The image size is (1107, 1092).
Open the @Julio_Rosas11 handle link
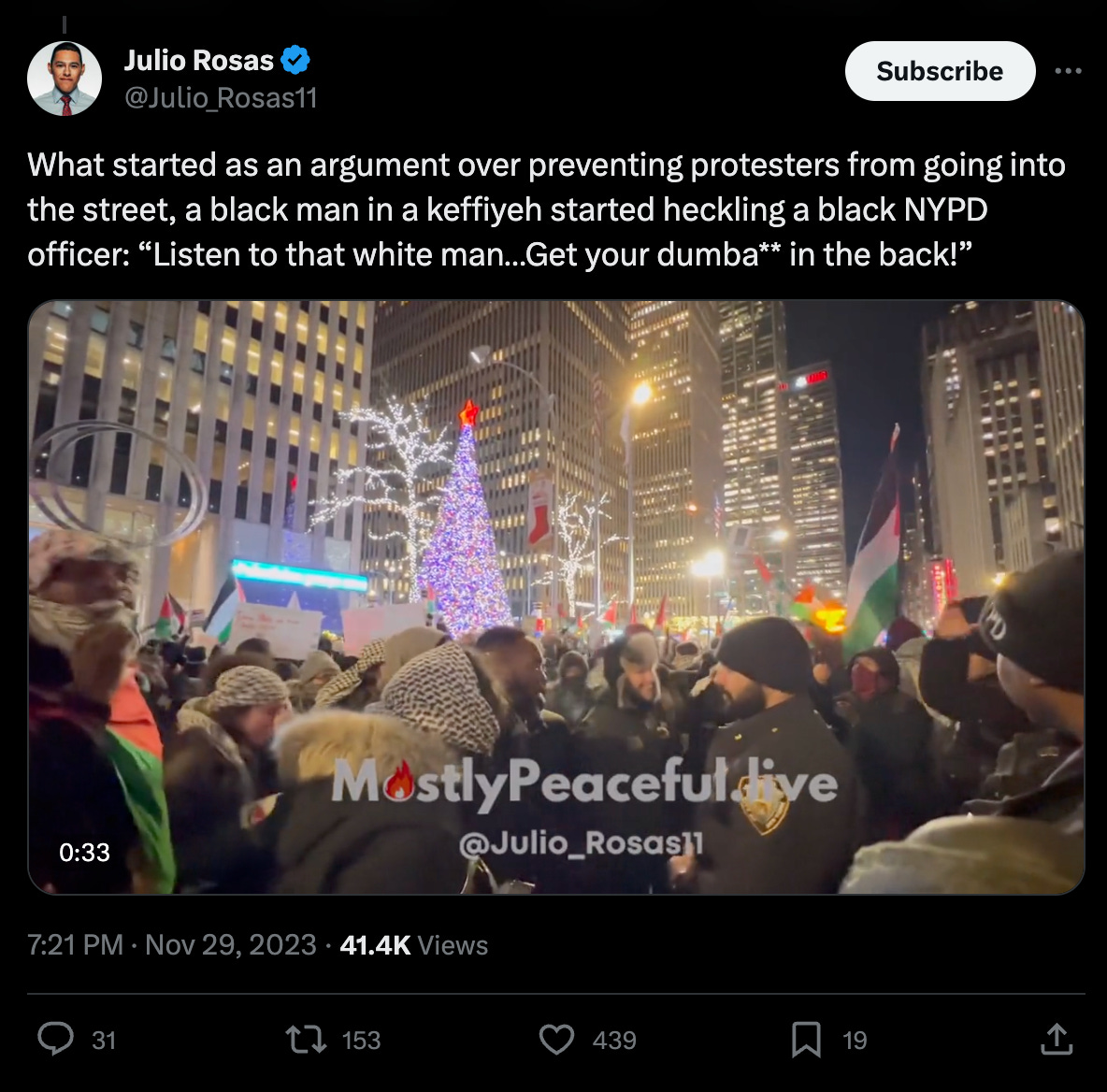pos(221,98)
